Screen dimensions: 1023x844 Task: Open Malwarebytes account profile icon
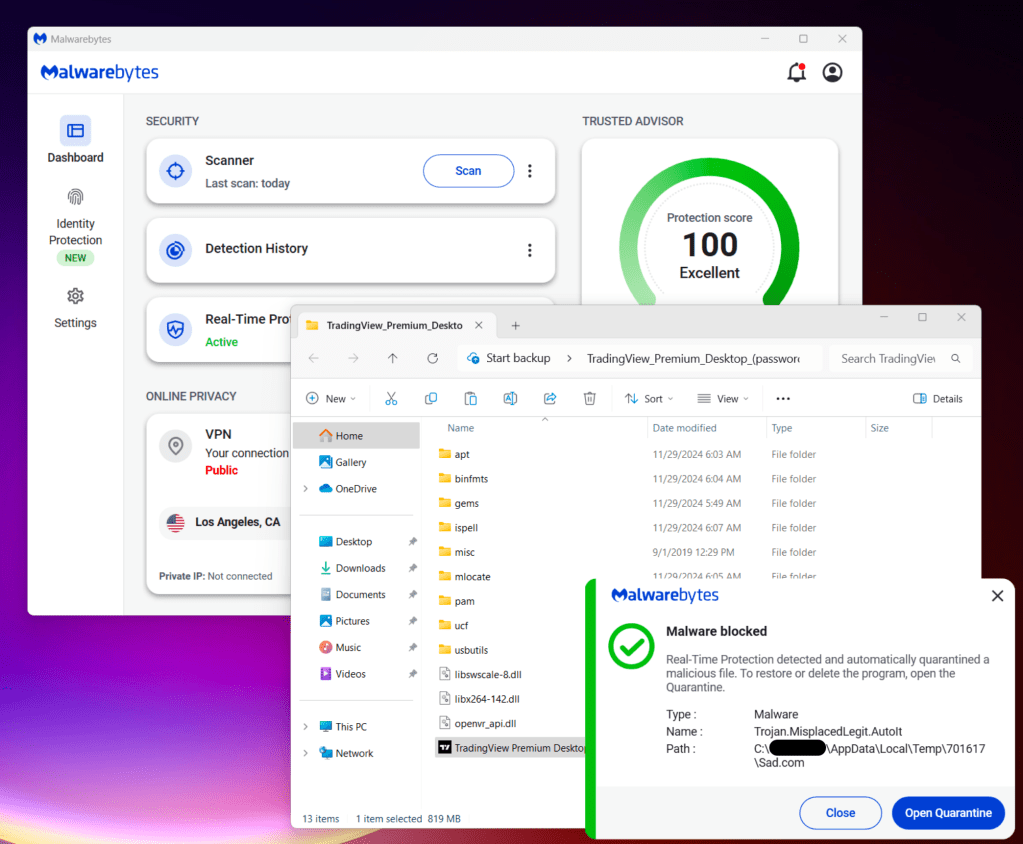(832, 72)
